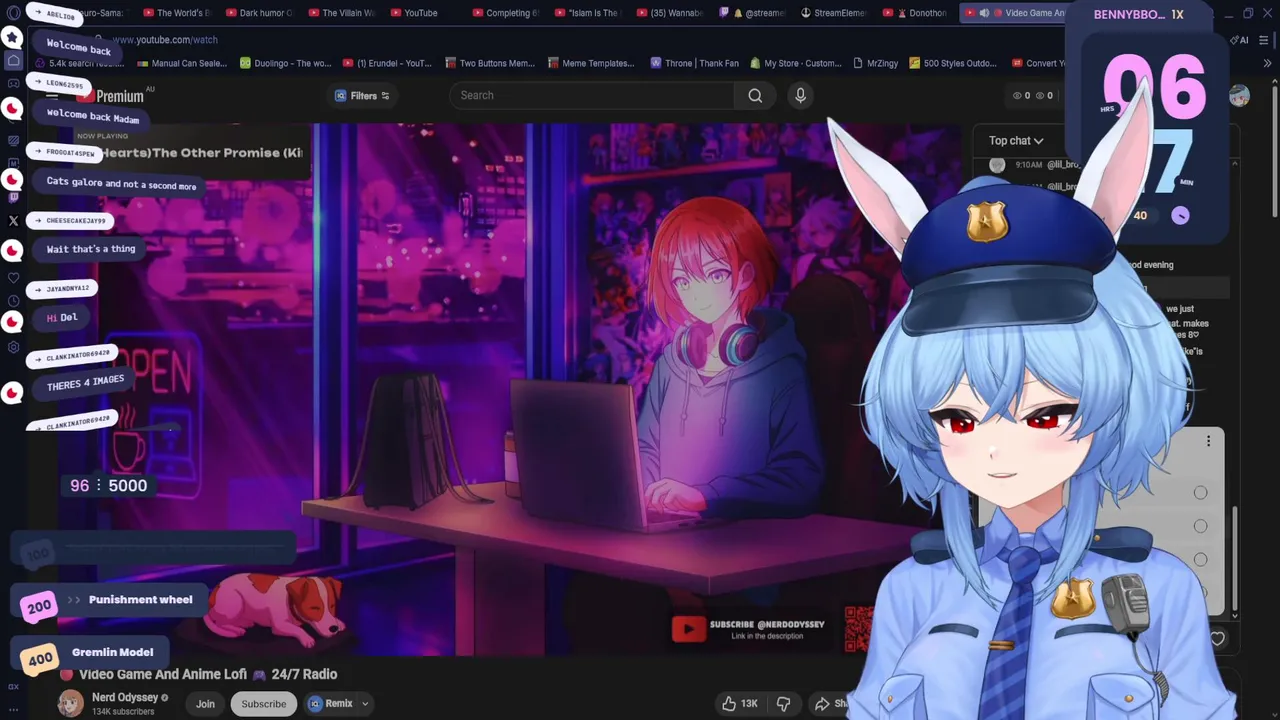The height and width of the screenshot is (720, 1280).
Task: Click the YouTube search magnifier button
Action: coord(755,95)
